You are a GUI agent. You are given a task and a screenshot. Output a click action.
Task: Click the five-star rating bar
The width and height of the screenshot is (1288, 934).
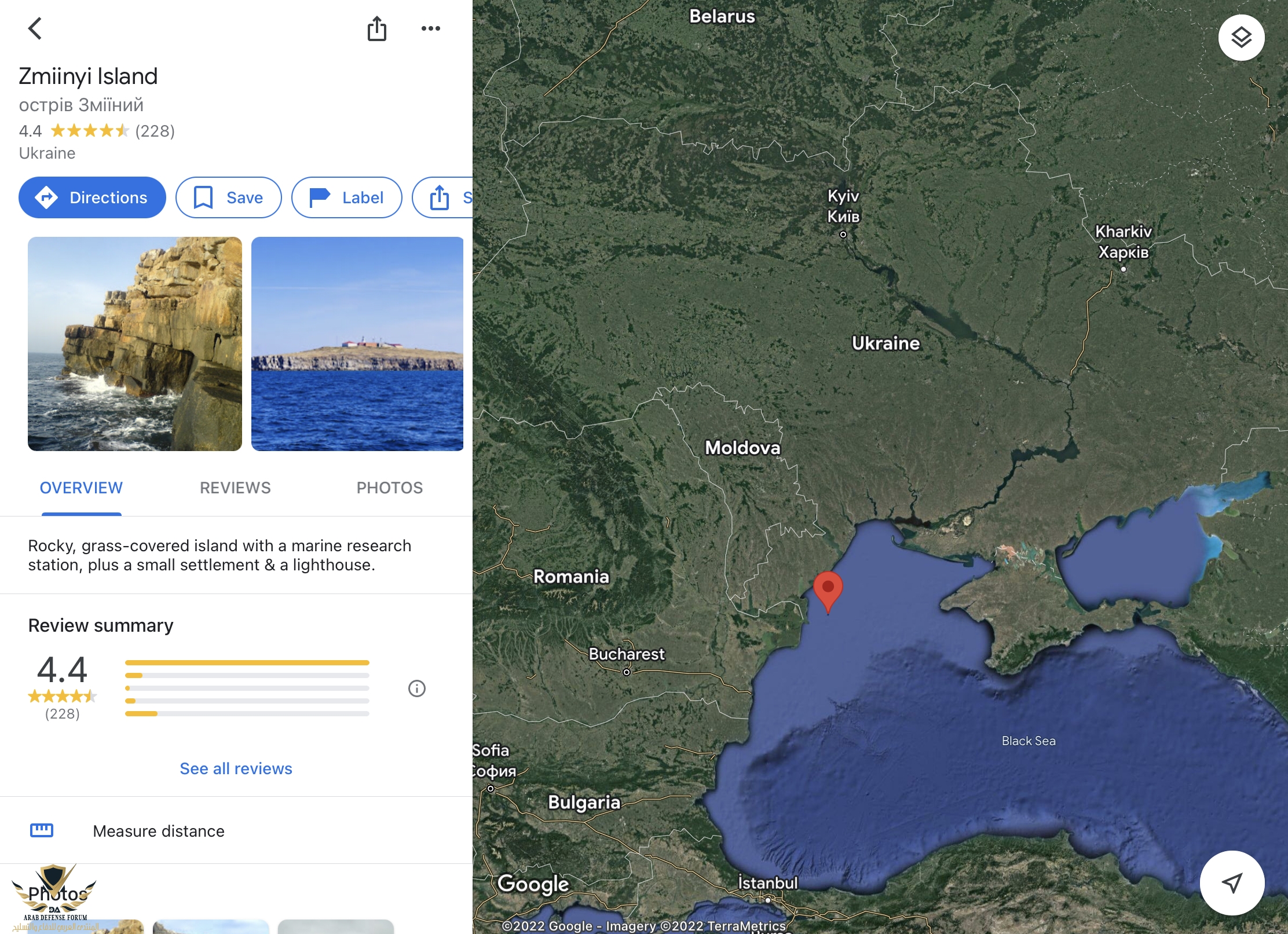[x=247, y=662]
